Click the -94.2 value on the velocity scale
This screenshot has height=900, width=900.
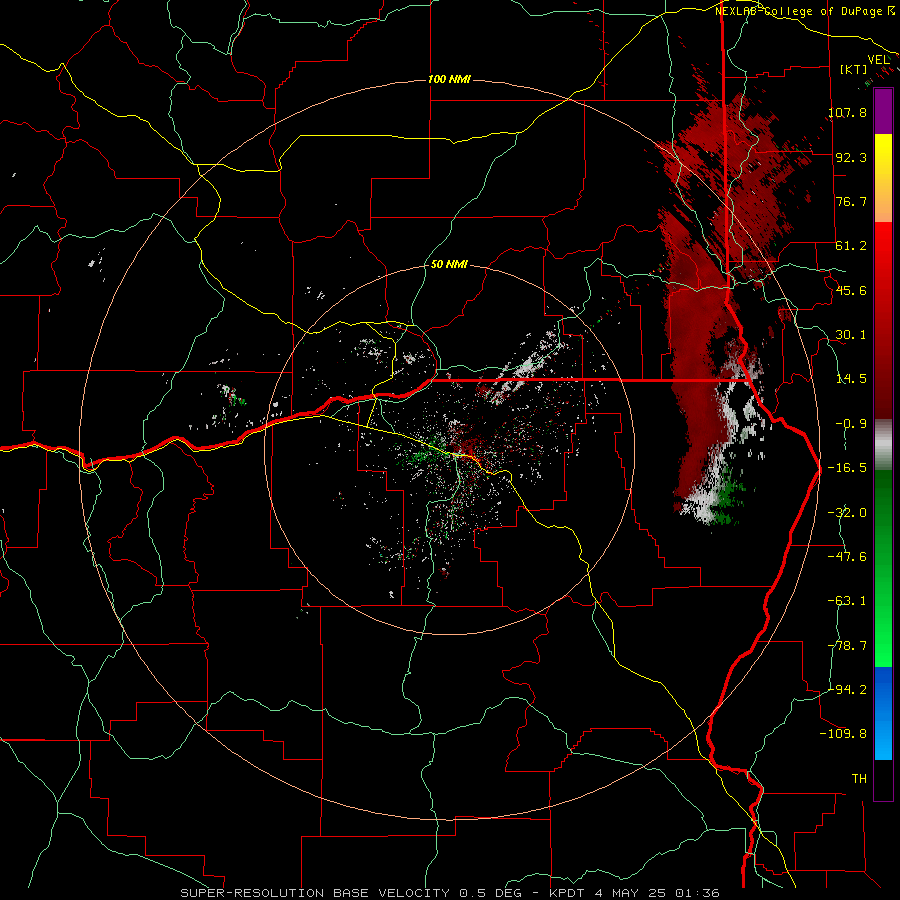tap(848, 689)
